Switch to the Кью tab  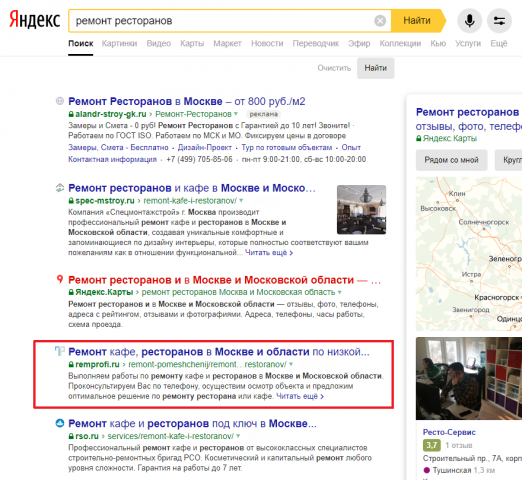pos(438,43)
